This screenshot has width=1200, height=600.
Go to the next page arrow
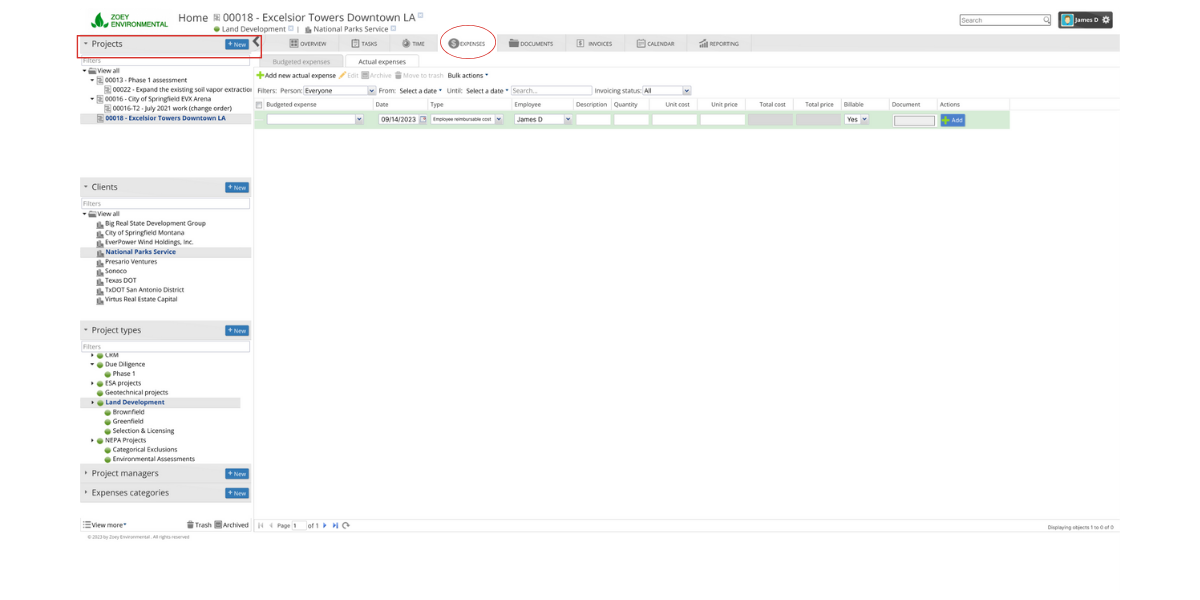click(325, 525)
